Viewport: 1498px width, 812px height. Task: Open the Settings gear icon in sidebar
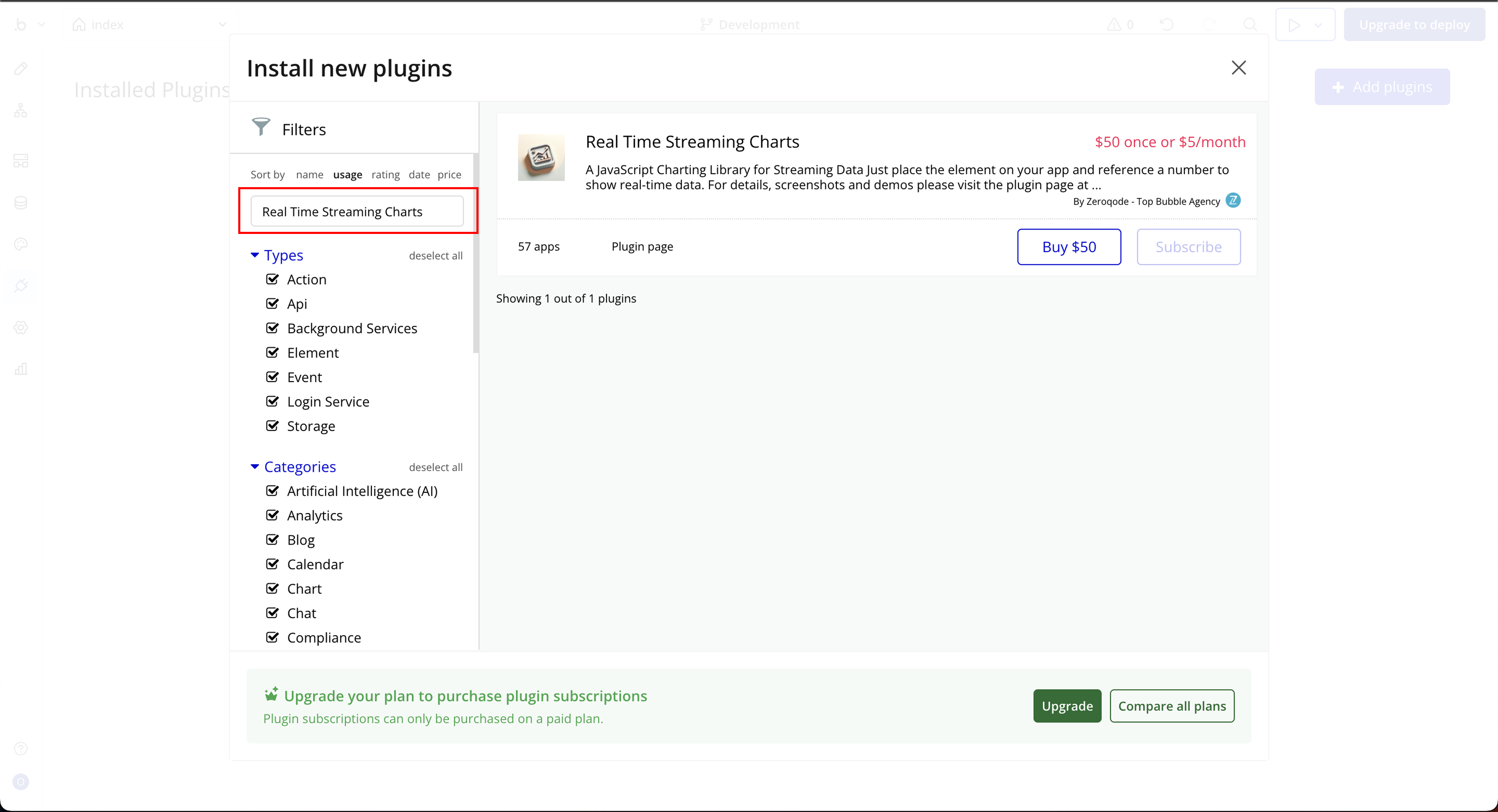(21, 327)
